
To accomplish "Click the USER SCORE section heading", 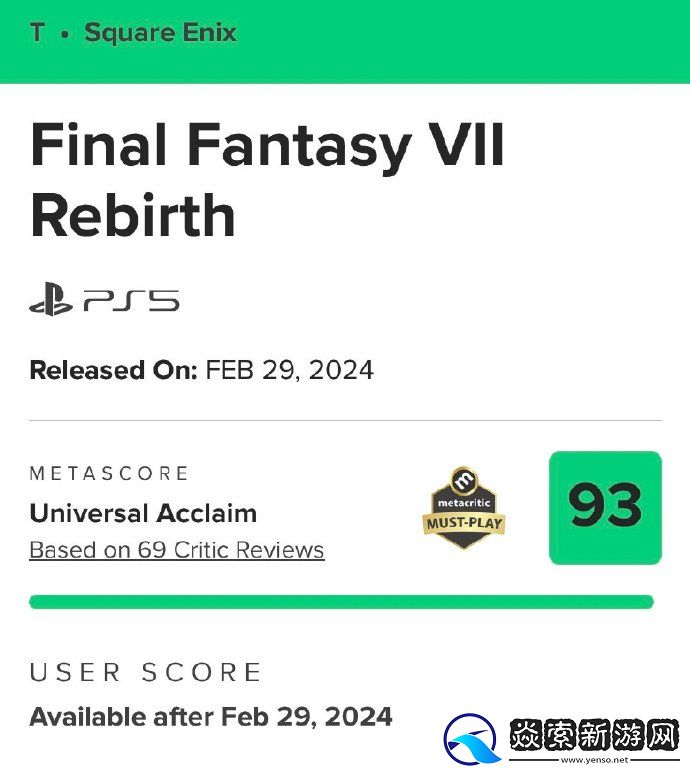I will [145, 672].
